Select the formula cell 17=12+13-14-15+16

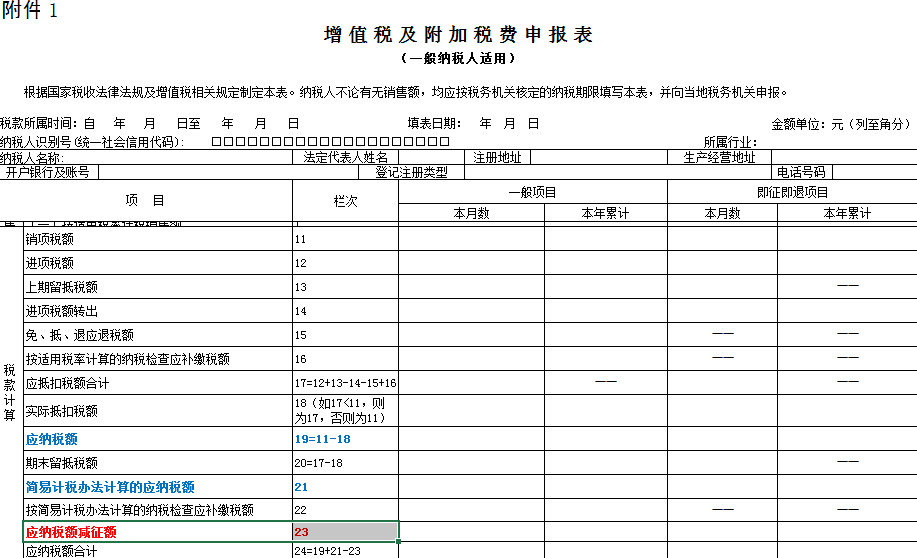(x=346, y=383)
